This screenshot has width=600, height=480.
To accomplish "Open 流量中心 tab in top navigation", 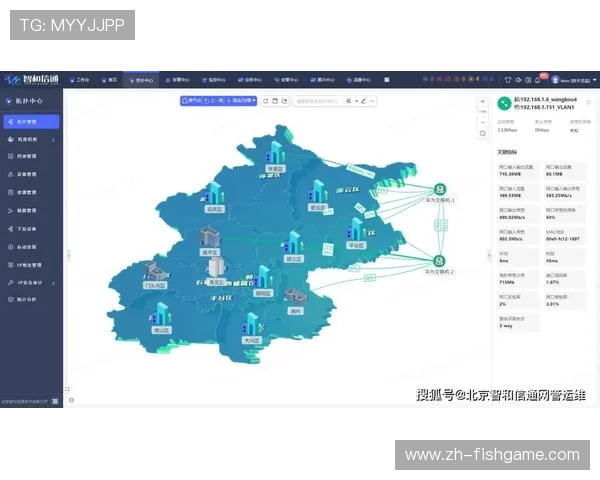I will coord(359,80).
